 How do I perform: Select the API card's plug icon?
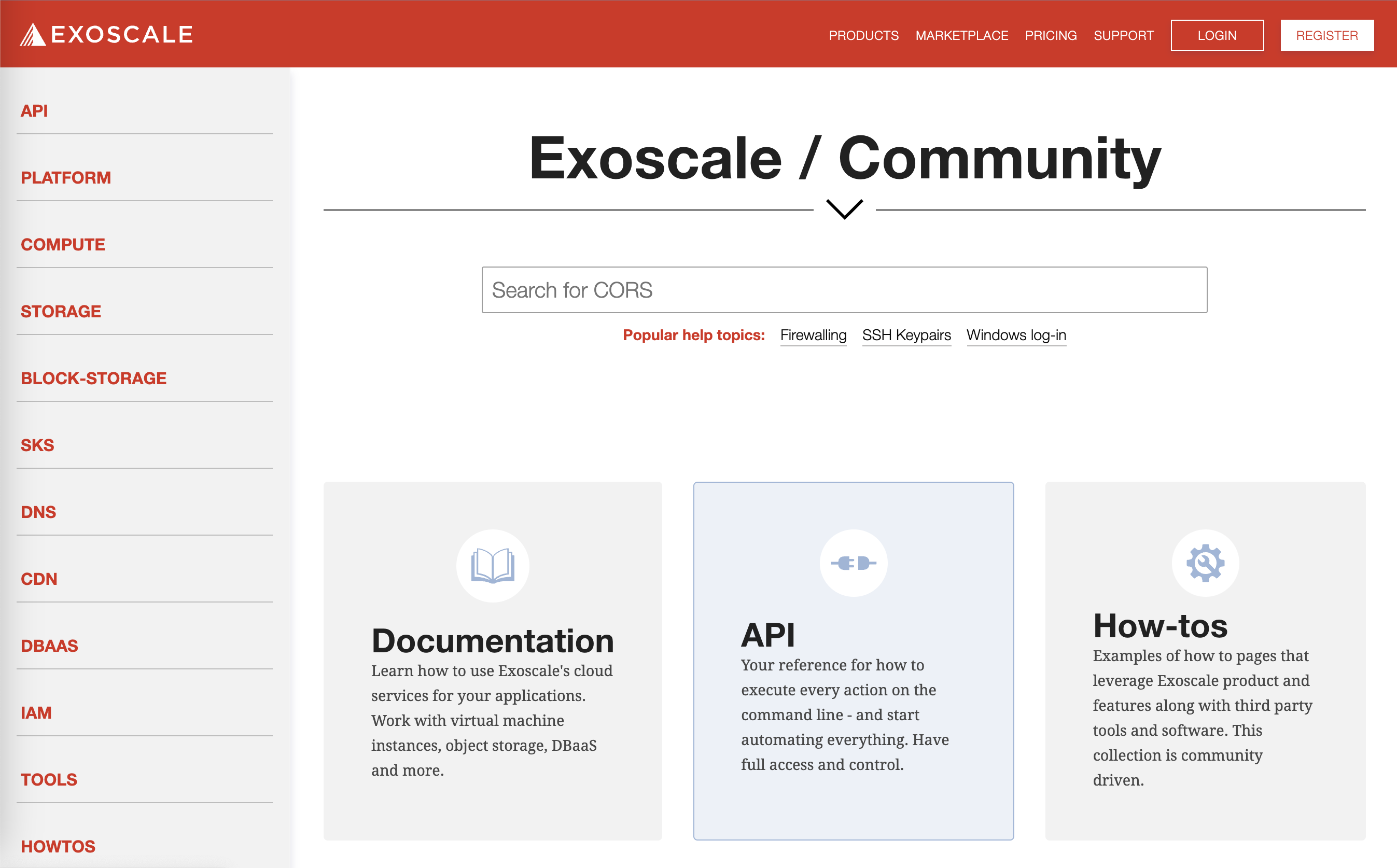pos(853,563)
